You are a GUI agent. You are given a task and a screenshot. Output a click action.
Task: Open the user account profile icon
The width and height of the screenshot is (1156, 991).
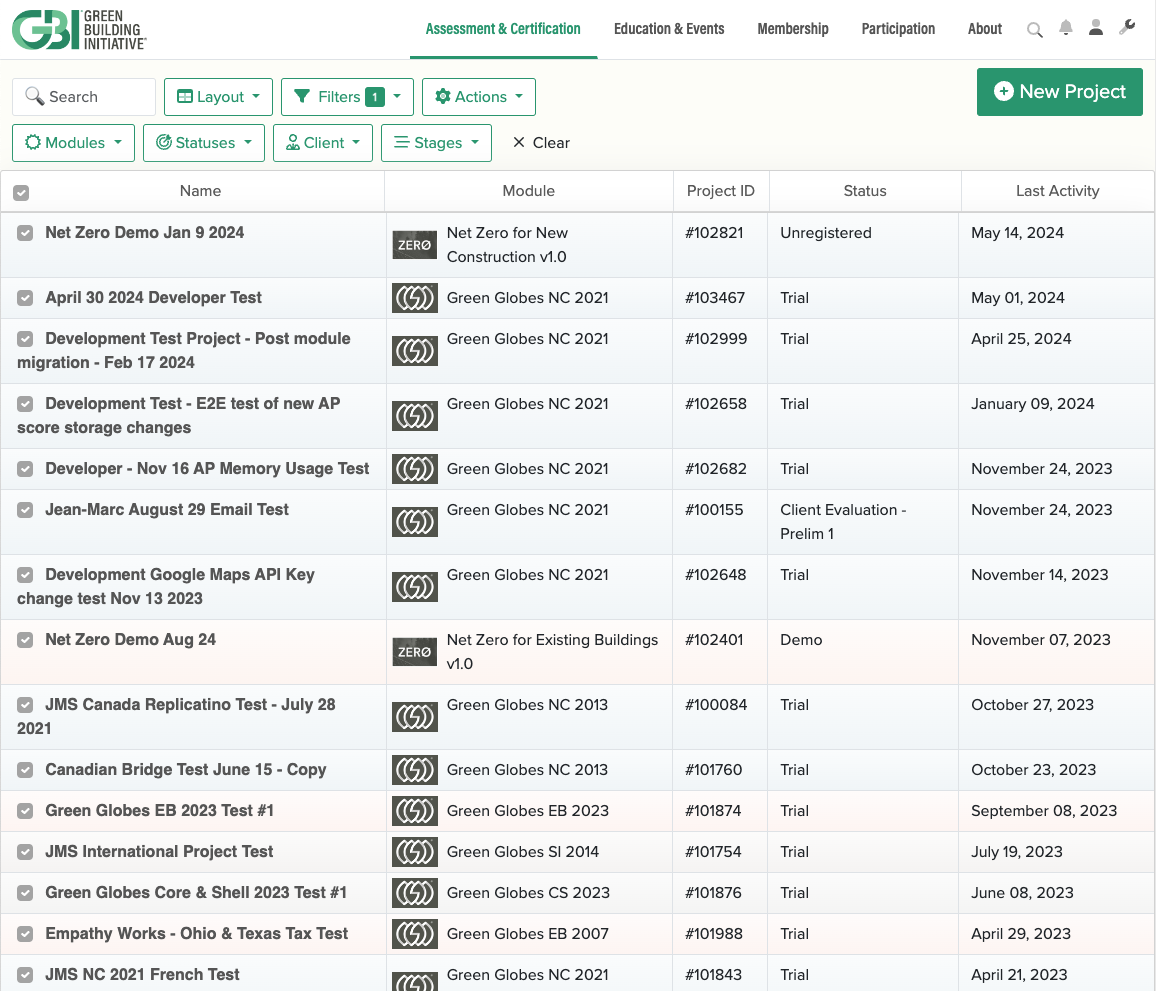click(1096, 28)
